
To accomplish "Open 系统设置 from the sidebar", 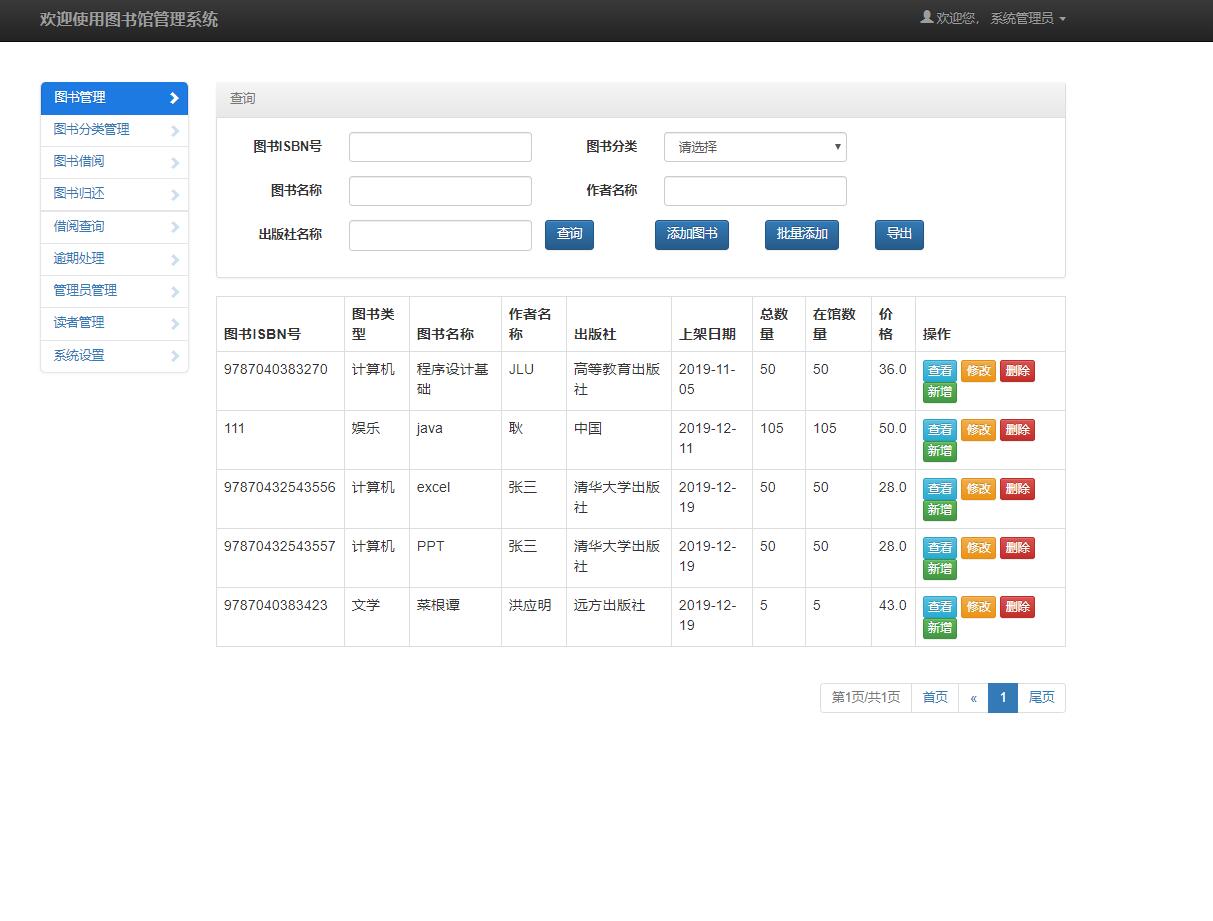I will click(x=114, y=355).
